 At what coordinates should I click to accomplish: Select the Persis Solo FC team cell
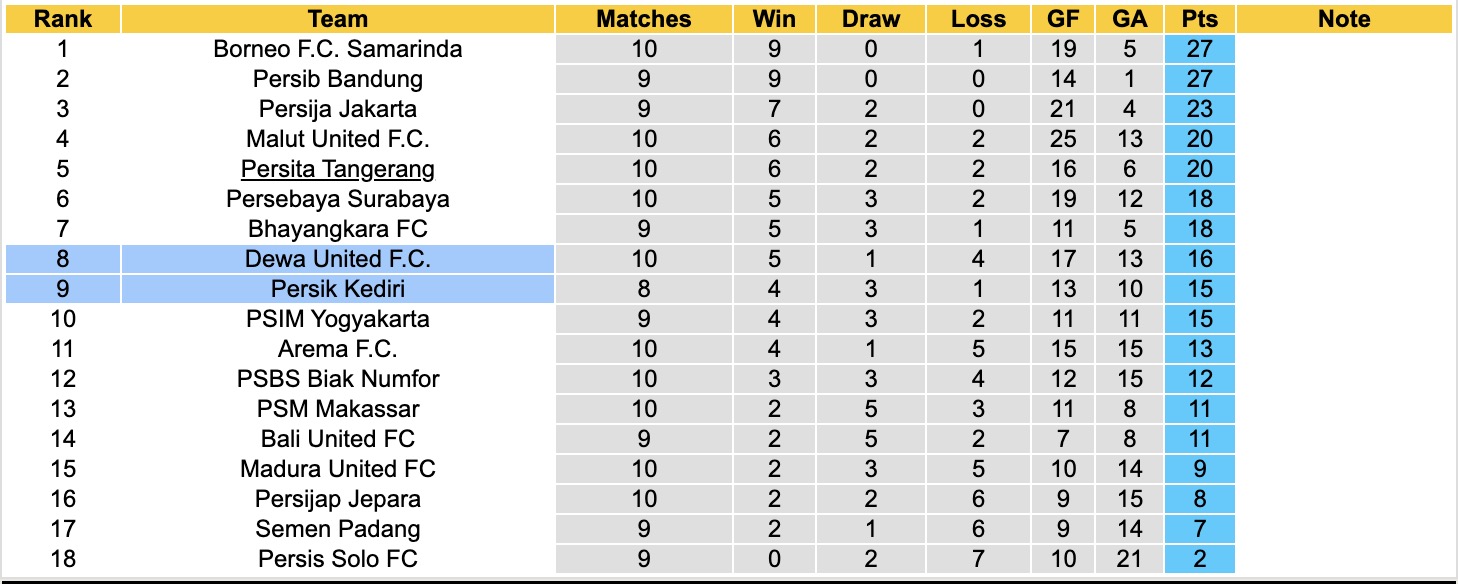[338, 559]
